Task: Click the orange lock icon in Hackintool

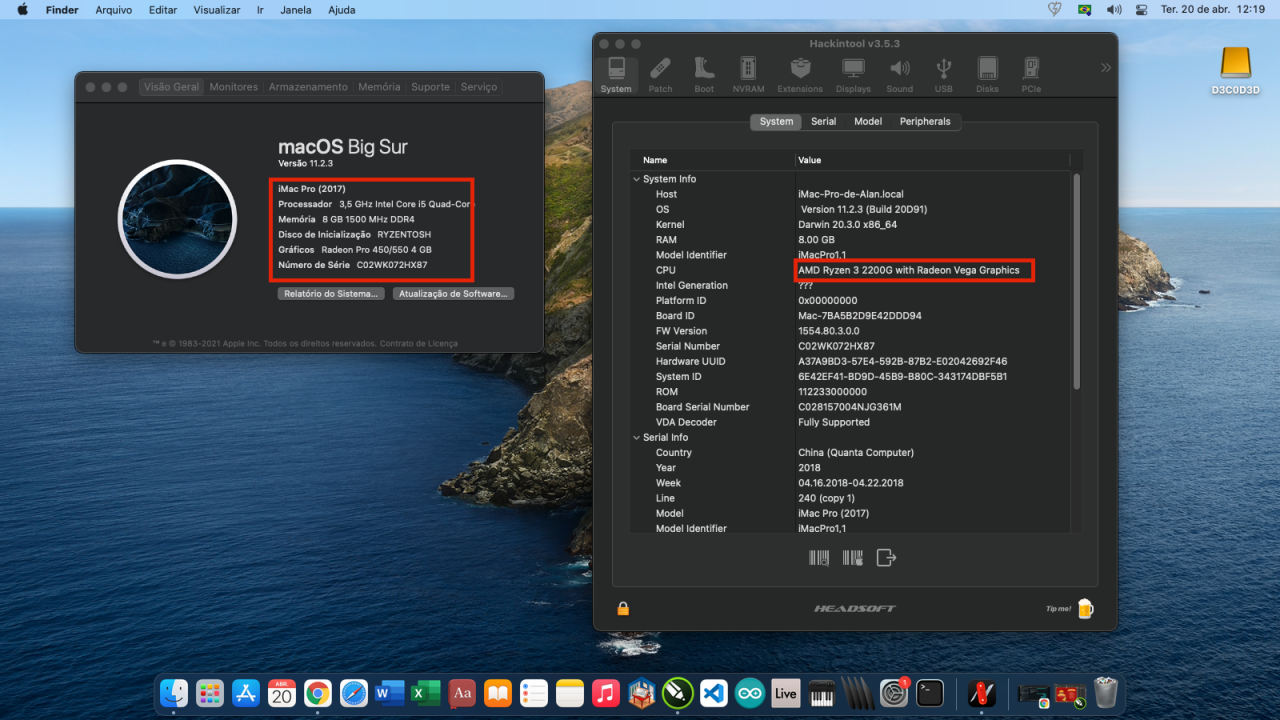Action: 623,608
